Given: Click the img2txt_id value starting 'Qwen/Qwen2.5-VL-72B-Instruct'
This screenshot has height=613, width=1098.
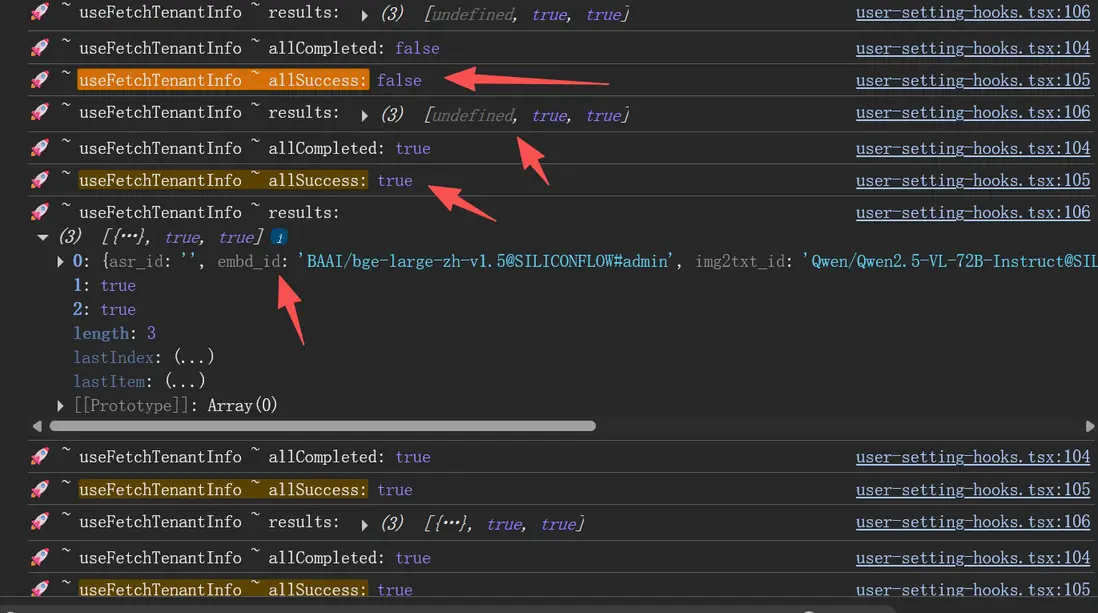Looking at the screenshot, I should click(x=950, y=261).
